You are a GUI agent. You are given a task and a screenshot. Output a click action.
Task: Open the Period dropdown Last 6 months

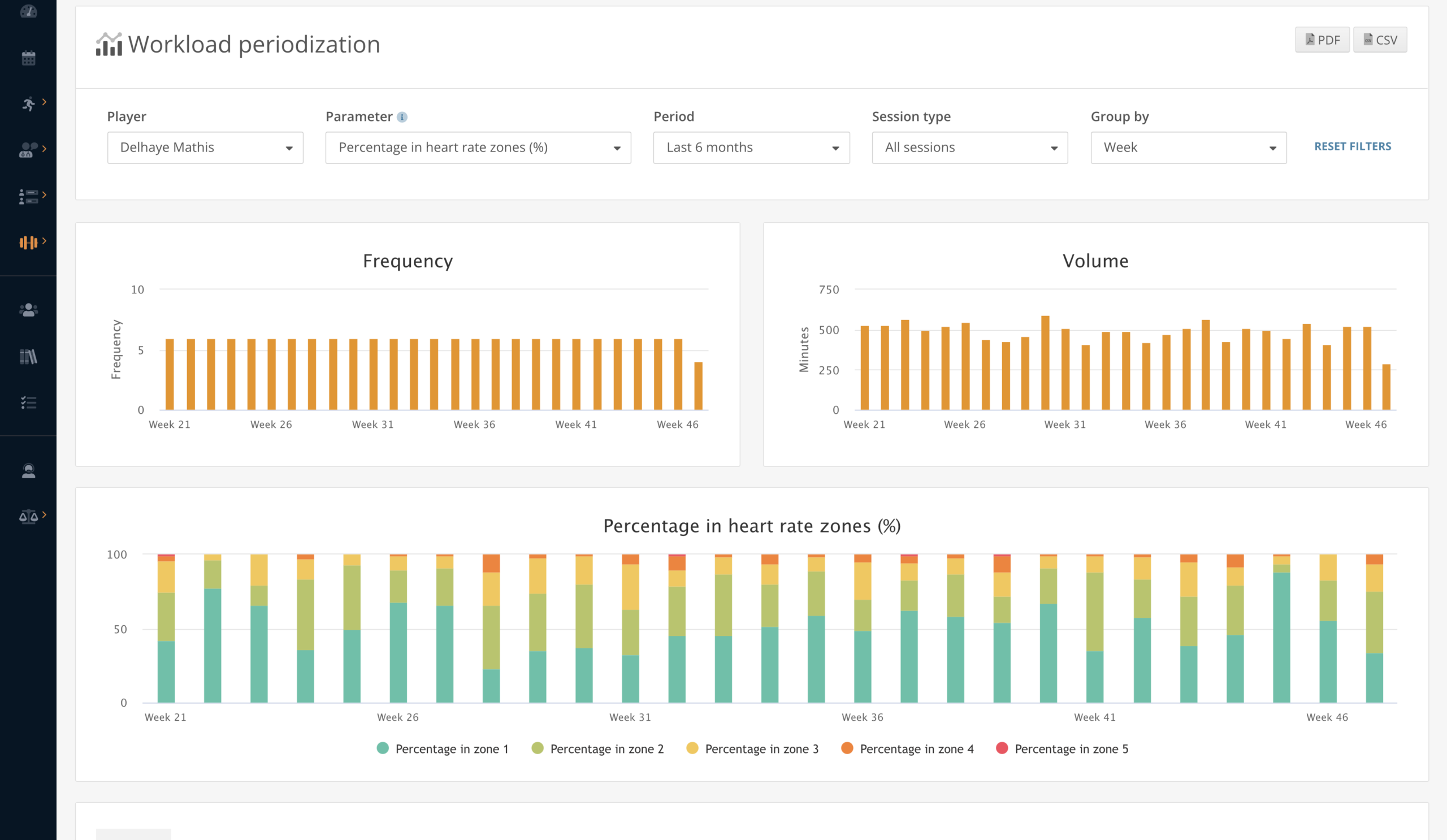tap(751, 148)
